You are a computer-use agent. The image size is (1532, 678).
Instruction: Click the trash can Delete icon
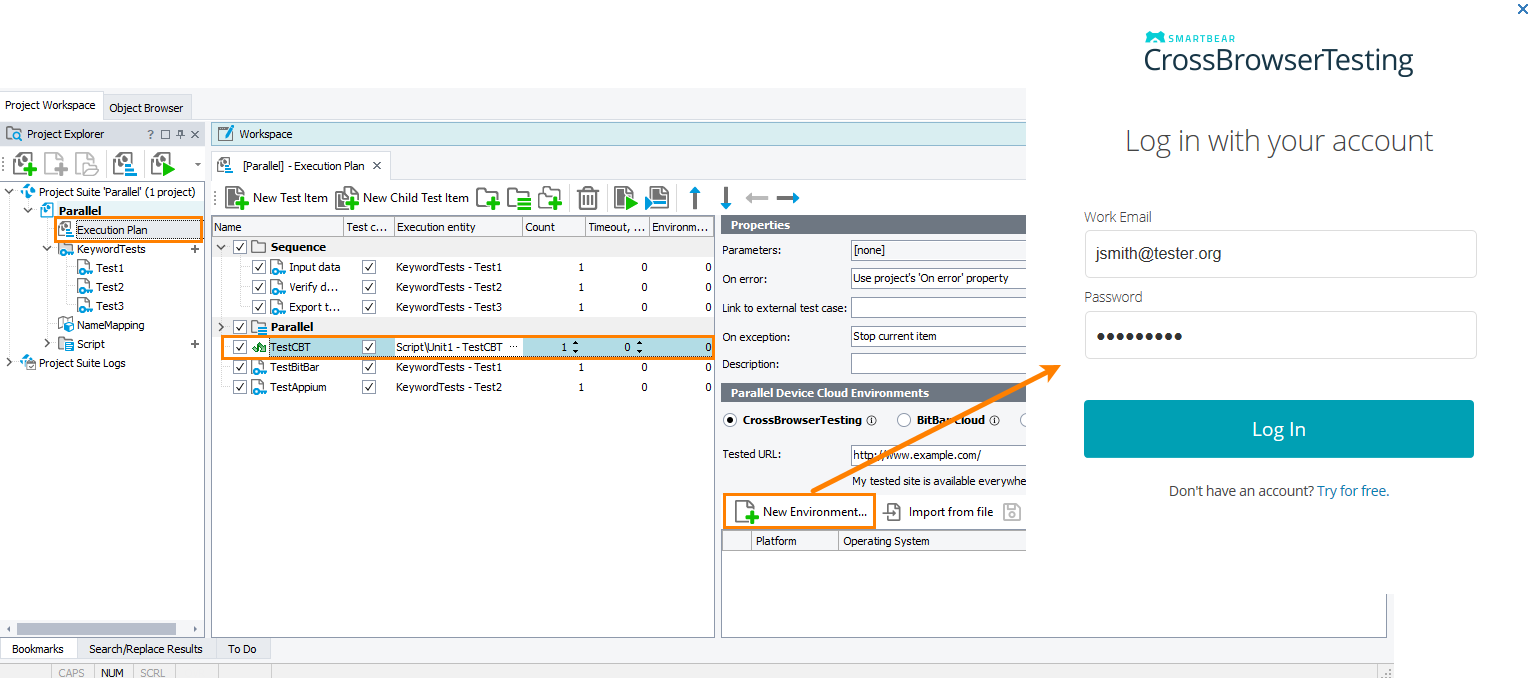pyautogui.click(x=588, y=197)
